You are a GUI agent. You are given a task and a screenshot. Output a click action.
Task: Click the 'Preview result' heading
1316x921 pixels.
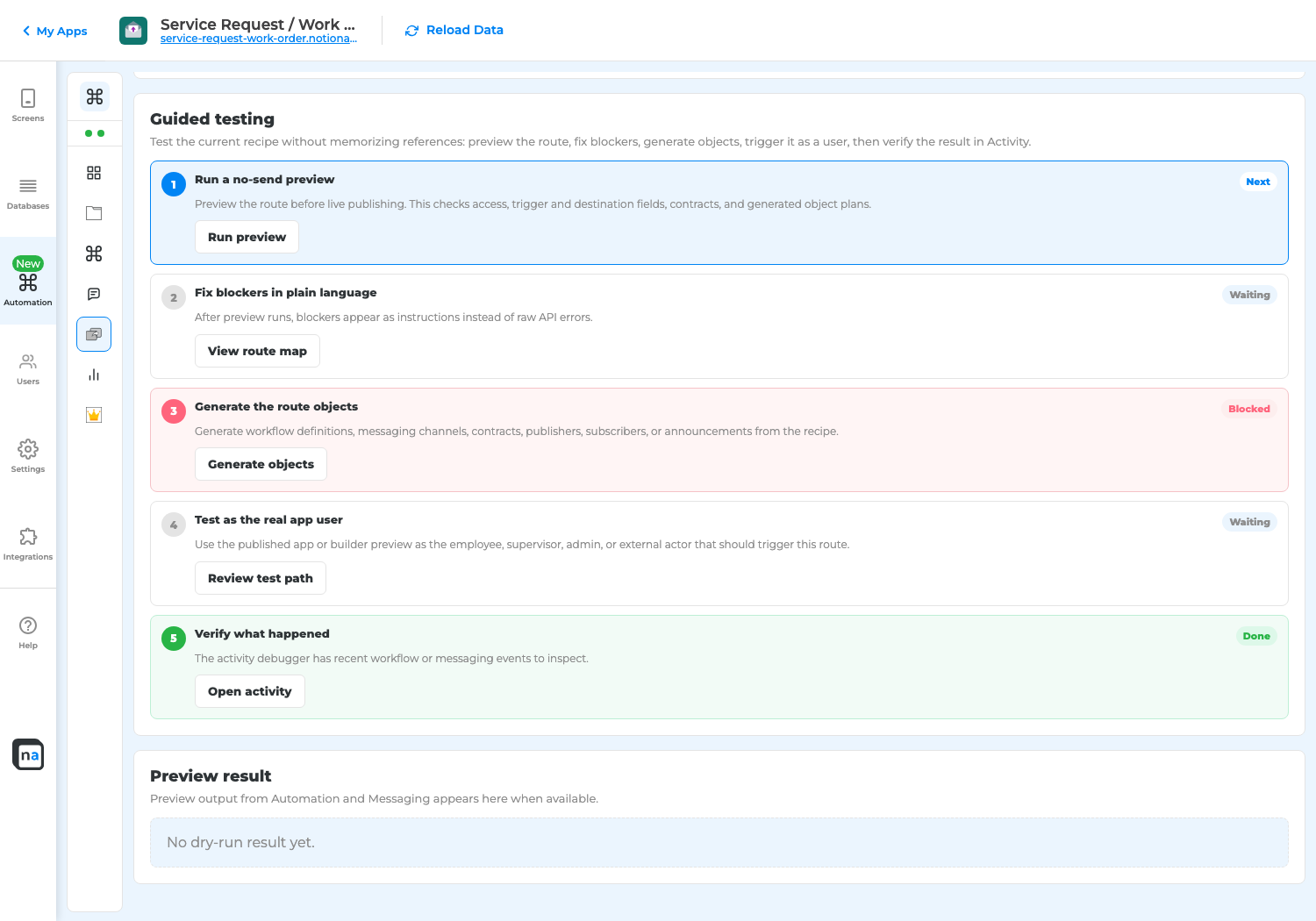(211, 775)
